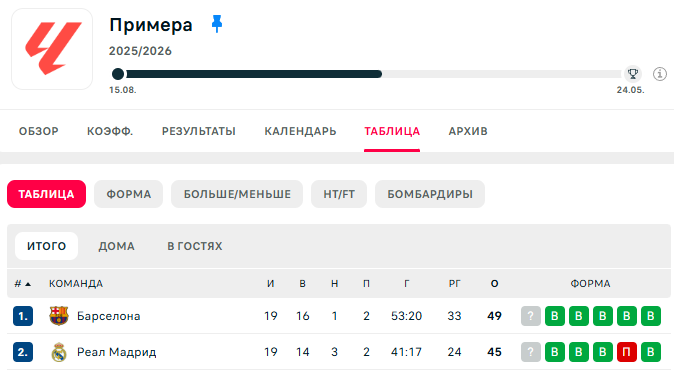Click the blue pin icon next to Примера
Viewport: 674px width, 373px height.
217,24
